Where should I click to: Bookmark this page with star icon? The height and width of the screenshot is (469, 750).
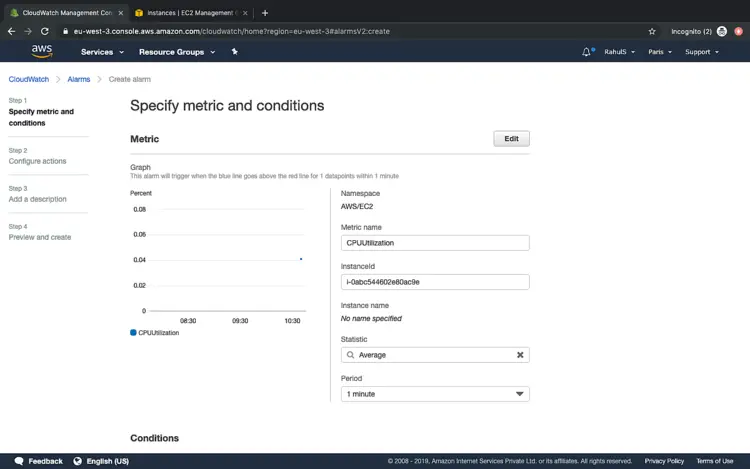pos(652,31)
